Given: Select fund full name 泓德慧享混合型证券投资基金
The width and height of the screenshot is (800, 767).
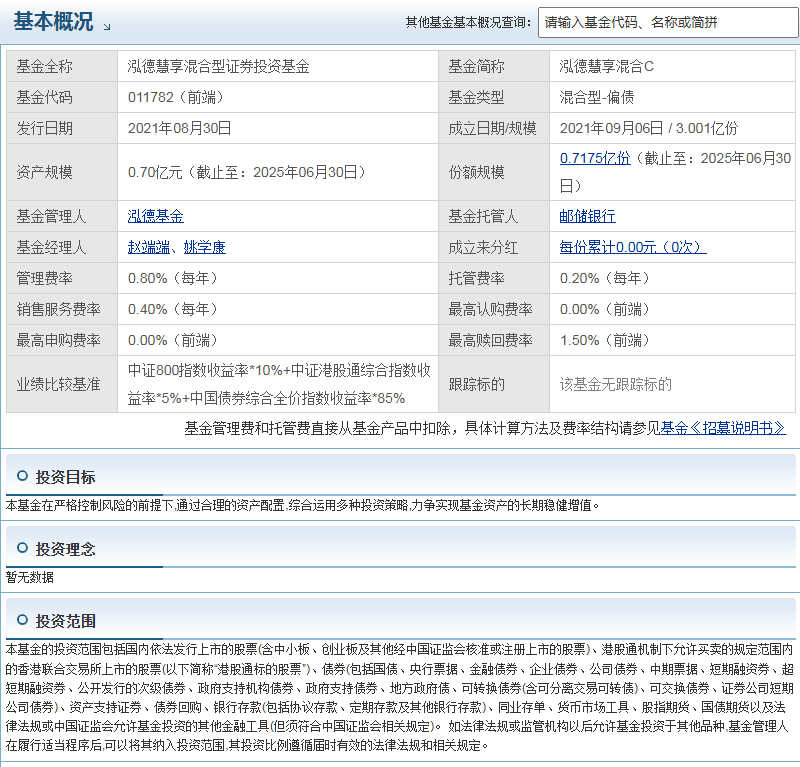Looking at the screenshot, I should tap(218, 66).
